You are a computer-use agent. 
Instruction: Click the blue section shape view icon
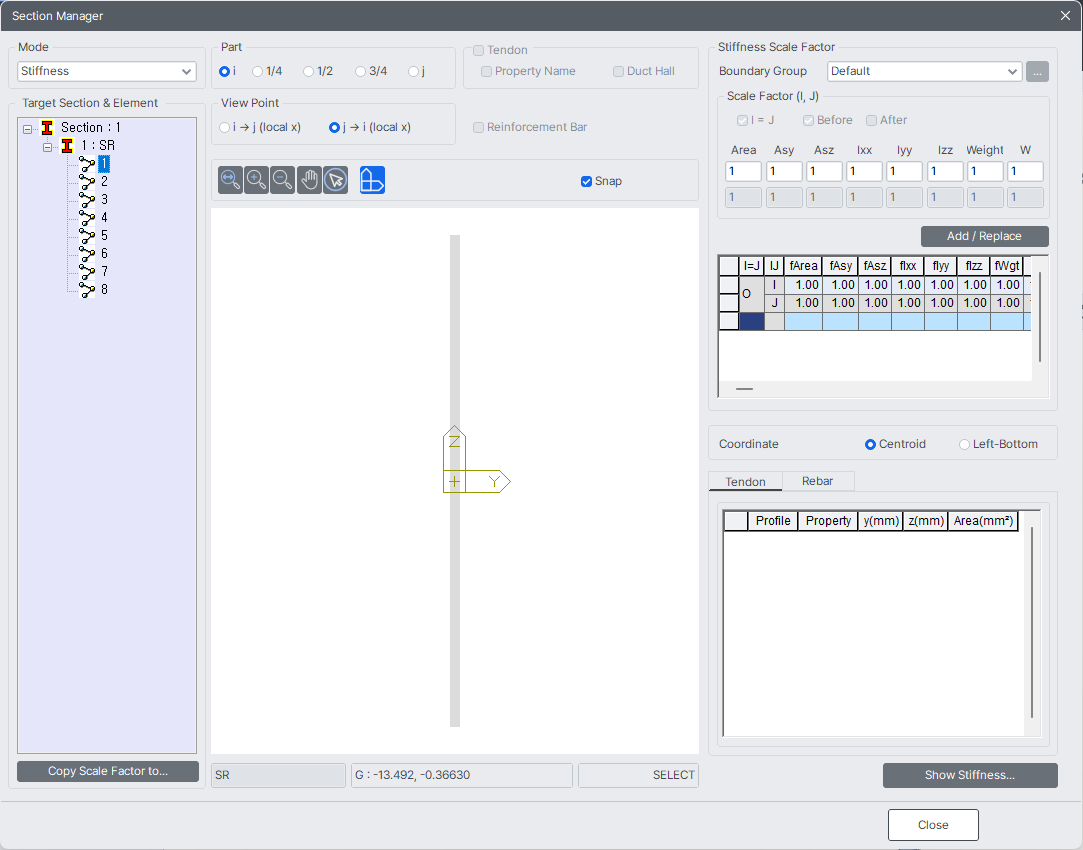pos(372,180)
